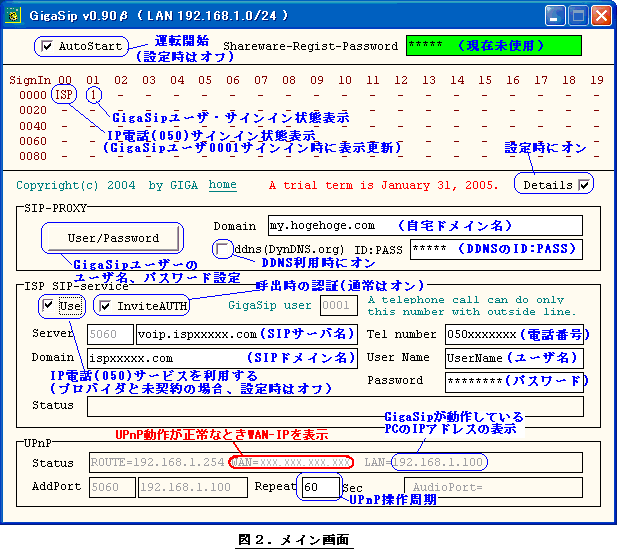The width and height of the screenshot is (617, 558).
Task: Click the SignIn column header 19
Action: click(x=597, y=80)
